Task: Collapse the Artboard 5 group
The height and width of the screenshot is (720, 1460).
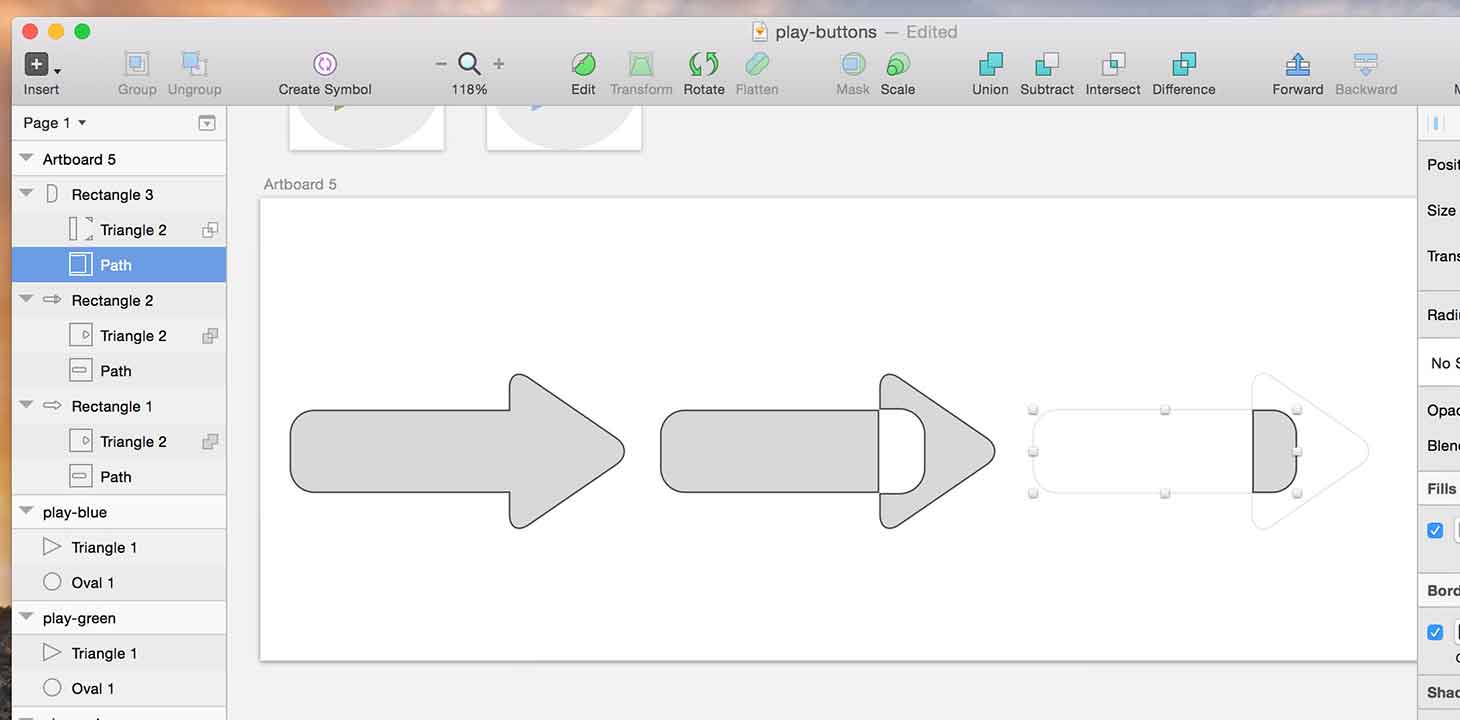Action: [26, 159]
